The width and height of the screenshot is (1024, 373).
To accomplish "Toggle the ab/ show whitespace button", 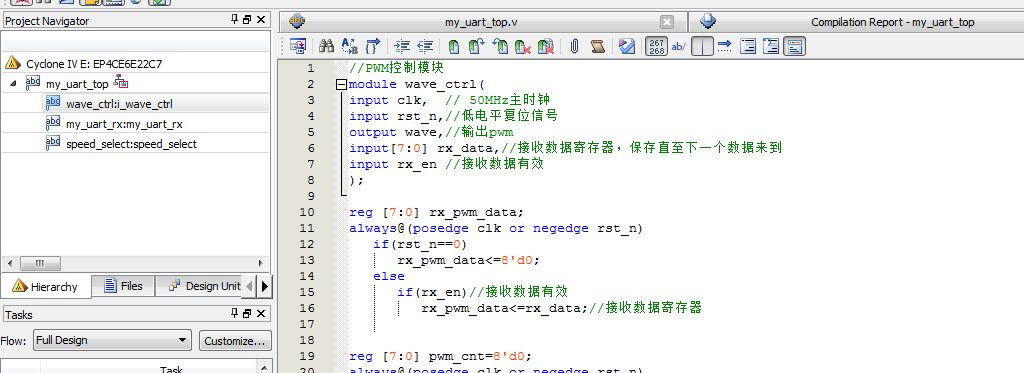I will tap(678, 46).
